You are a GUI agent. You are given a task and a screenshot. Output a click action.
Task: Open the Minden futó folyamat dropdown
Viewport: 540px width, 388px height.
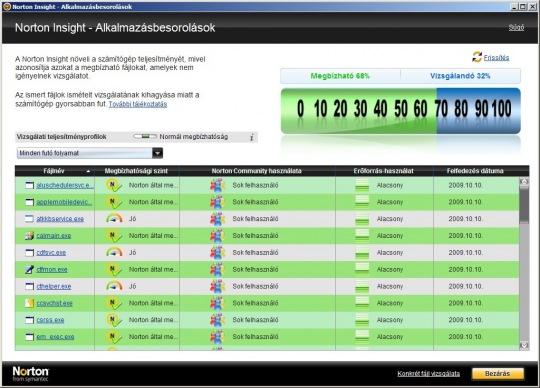coord(90,153)
